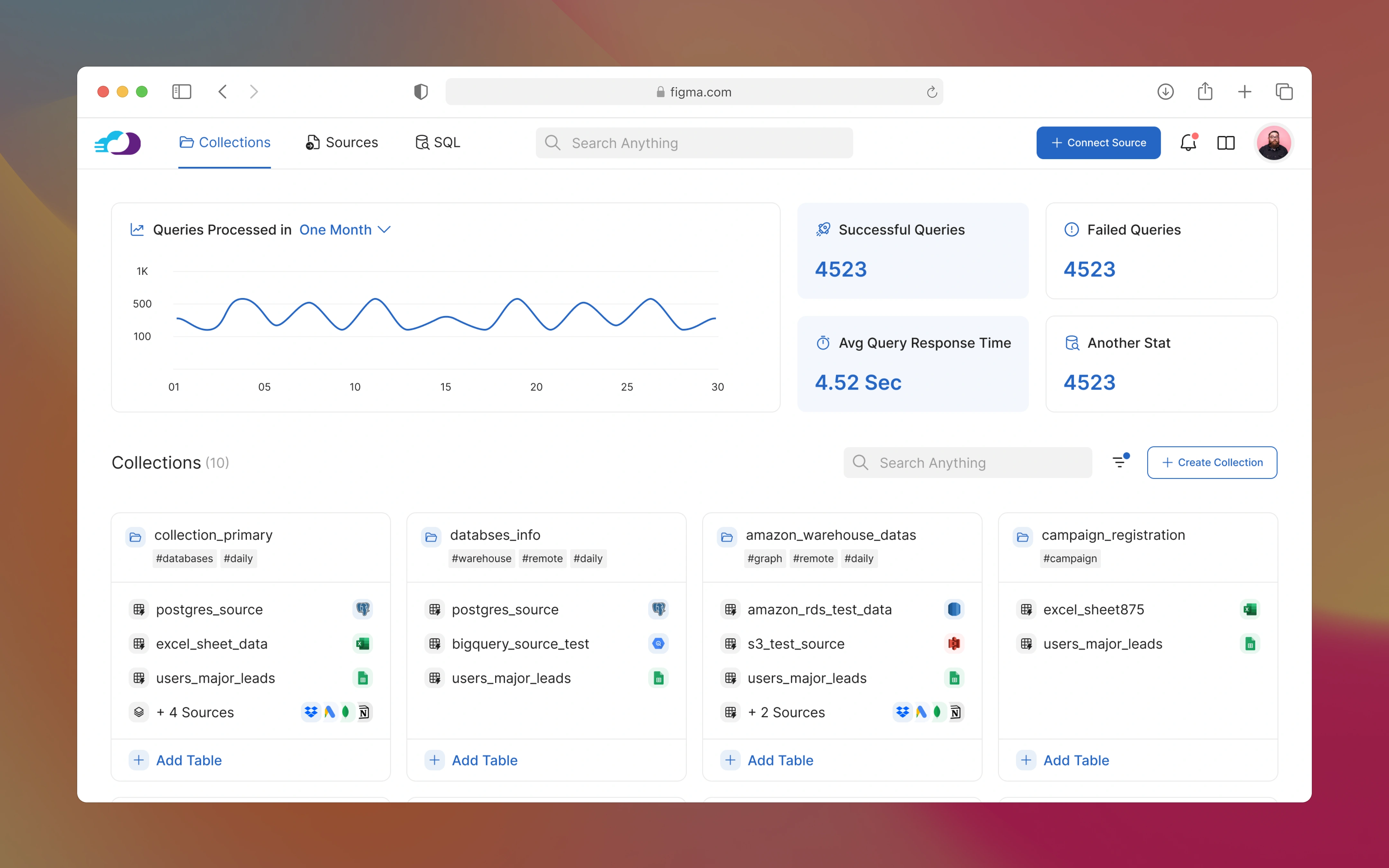This screenshot has width=1389, height=868.
Task: Click the BigQuery icon next to bigquery_source_test
Action: coord(658,644)
